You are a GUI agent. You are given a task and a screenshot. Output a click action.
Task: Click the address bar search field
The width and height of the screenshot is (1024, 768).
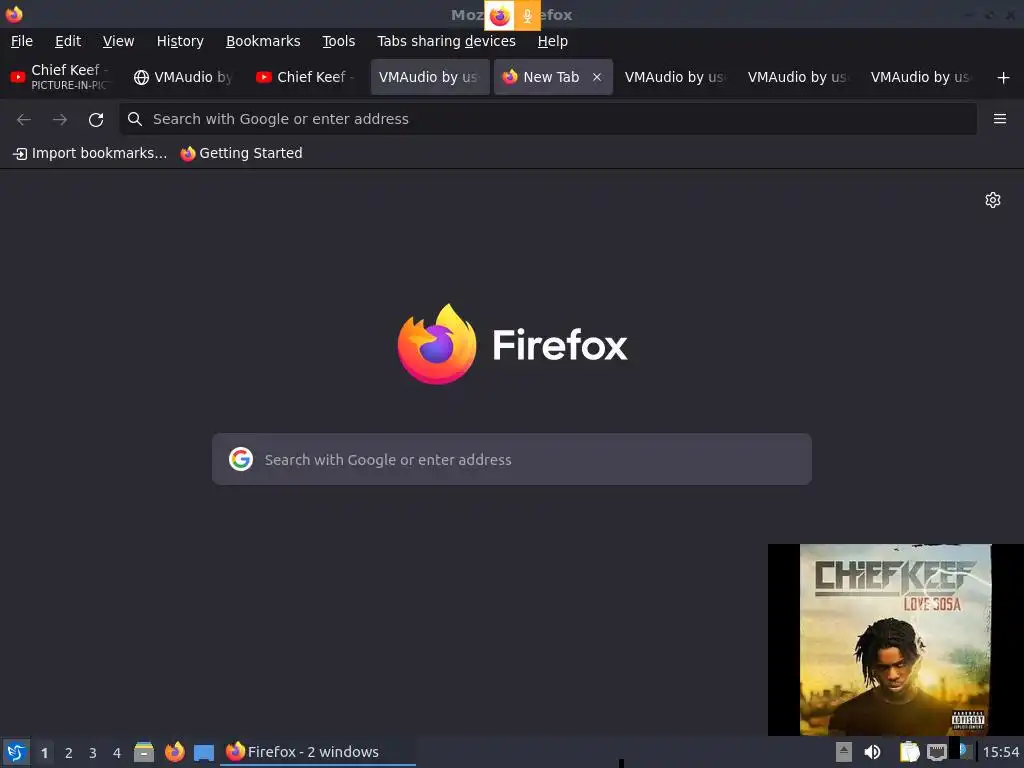548,119
